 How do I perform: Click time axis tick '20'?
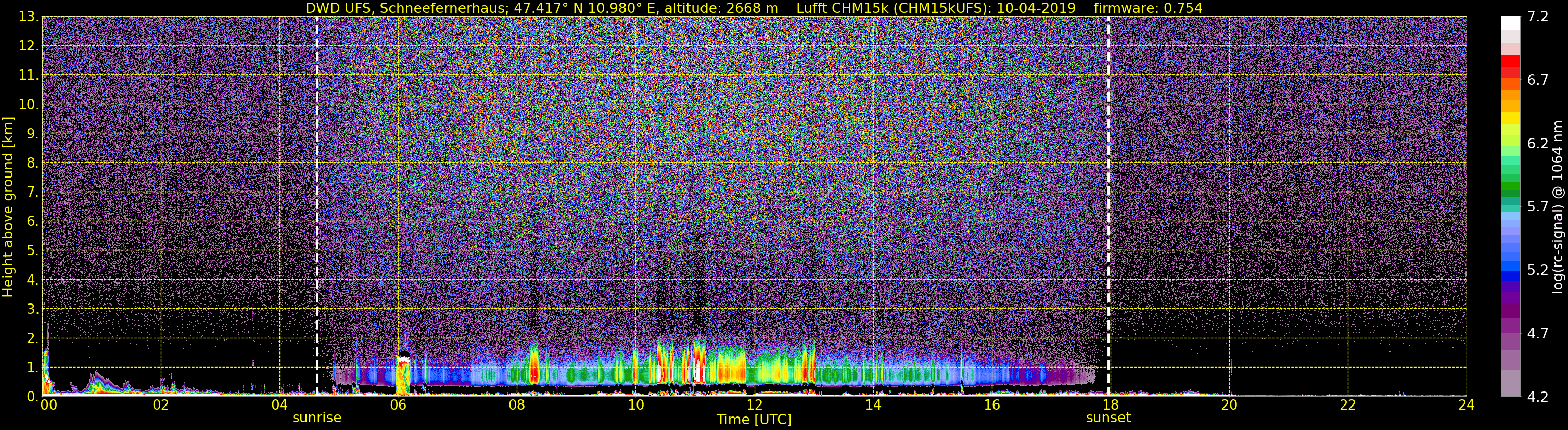(x=1229, y=406)
